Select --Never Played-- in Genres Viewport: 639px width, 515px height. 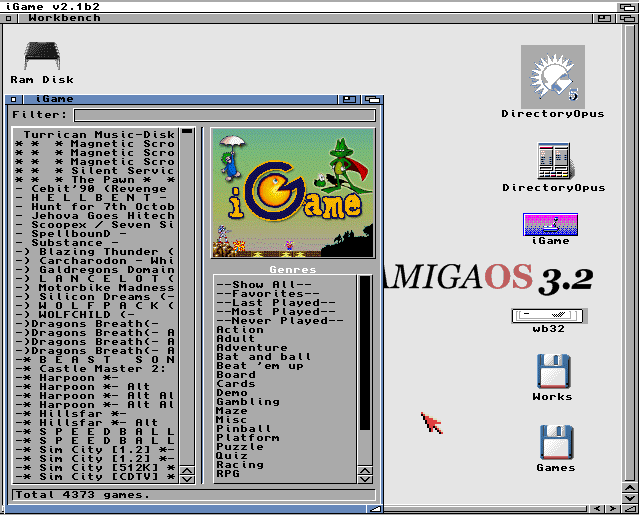point(280,320)
